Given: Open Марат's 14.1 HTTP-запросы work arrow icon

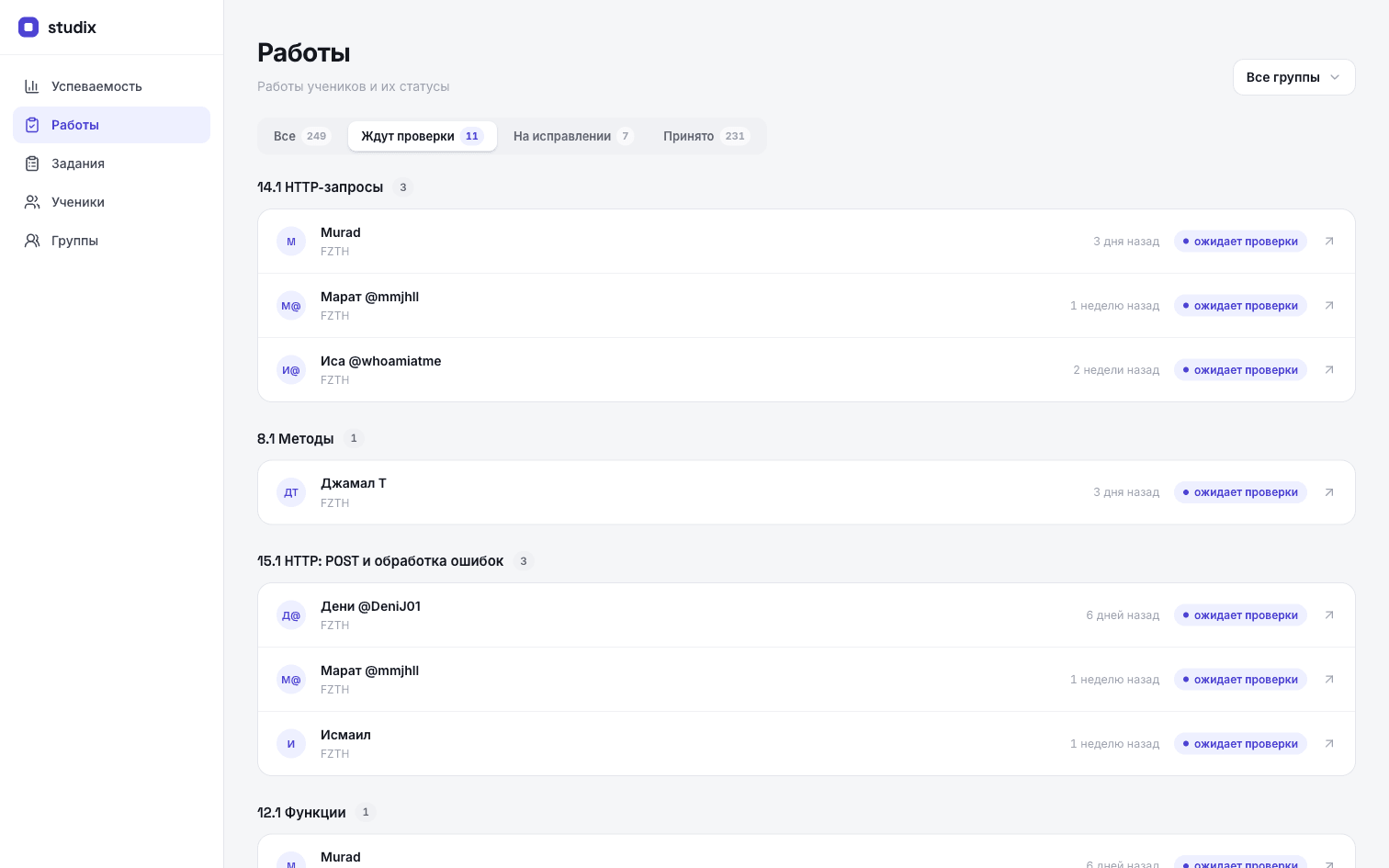Looking at the screenshot, I should coord(1329,306).
